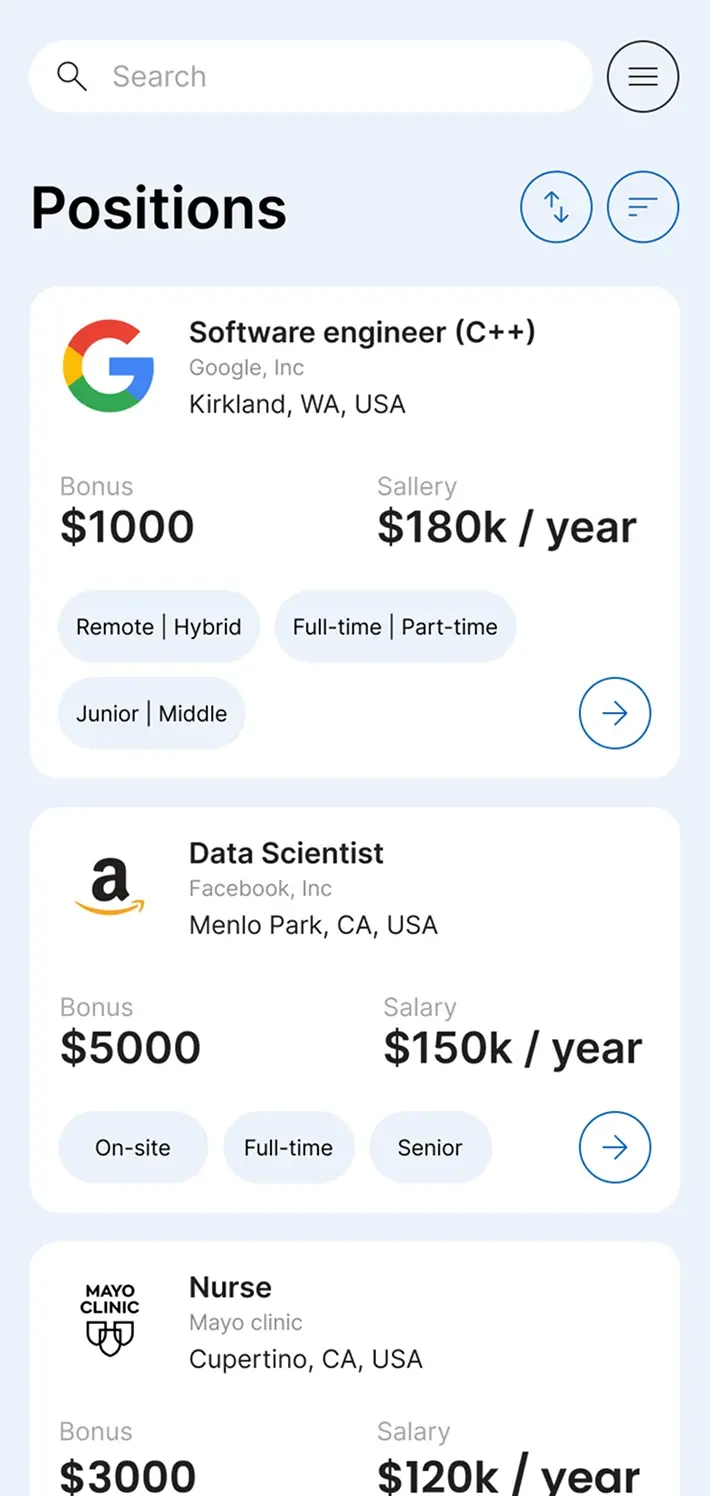This screenshot has height=1496, width=710.
Task: Open the Data Scientist title
Action: (x=286, y=853)
